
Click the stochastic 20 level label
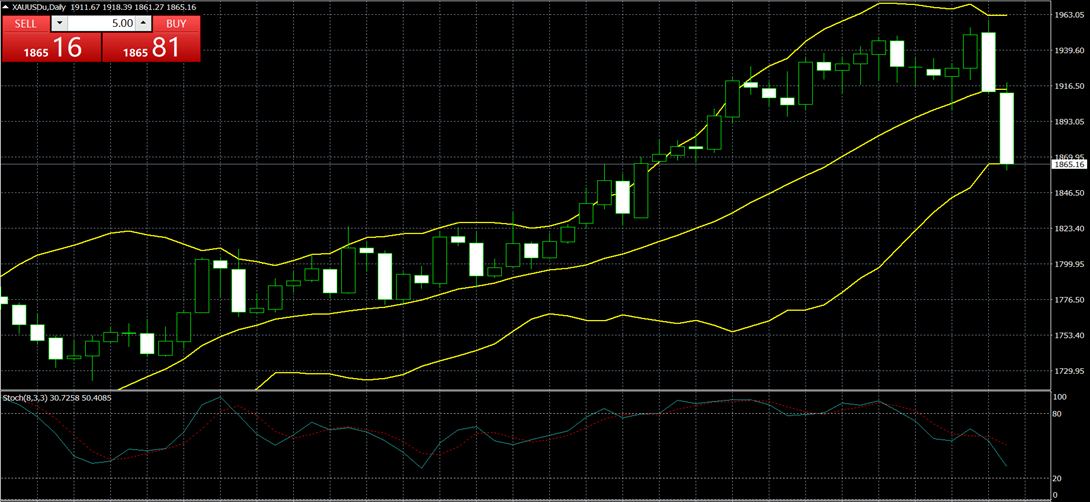coord(1059,479)
